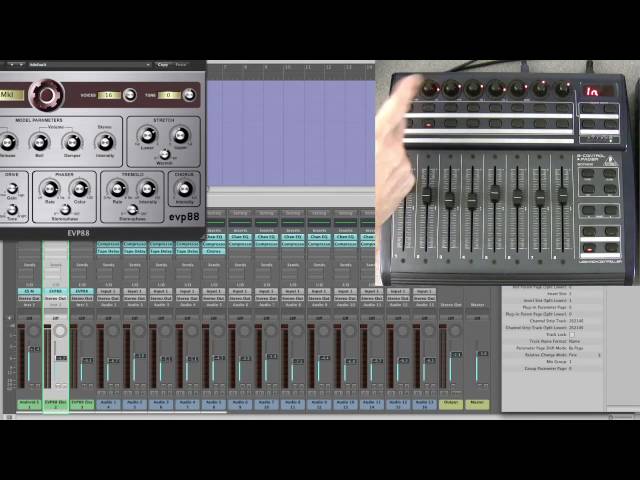
Task: Turn the EVP88 model selector wheel
Action: pyautogui.click(x=46, y=95)
